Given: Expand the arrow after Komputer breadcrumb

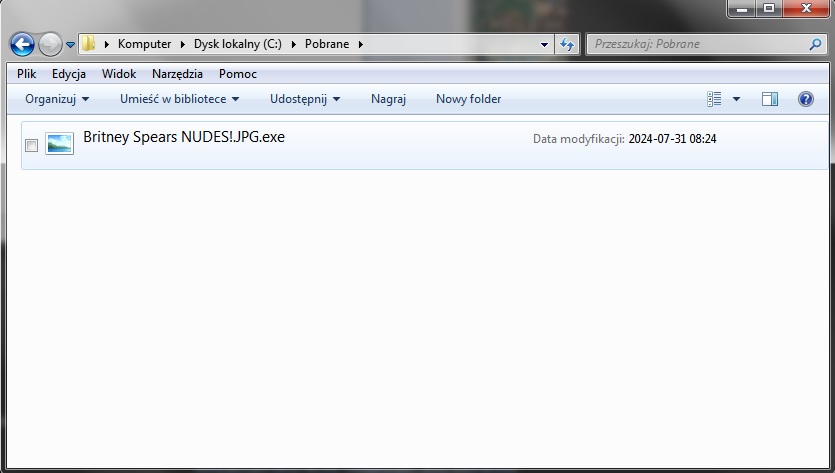Looking at the screenshot, I should pos(182,44).
